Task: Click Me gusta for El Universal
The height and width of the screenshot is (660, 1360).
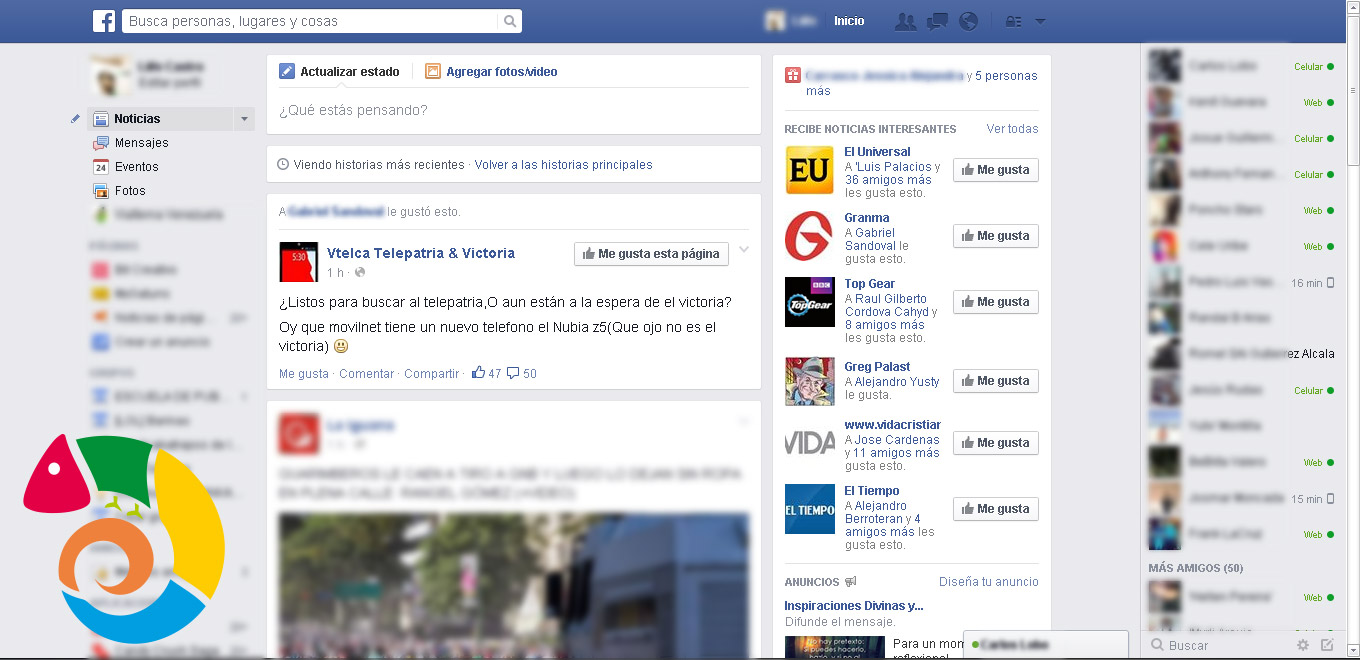Action: (x=995, y=169)
